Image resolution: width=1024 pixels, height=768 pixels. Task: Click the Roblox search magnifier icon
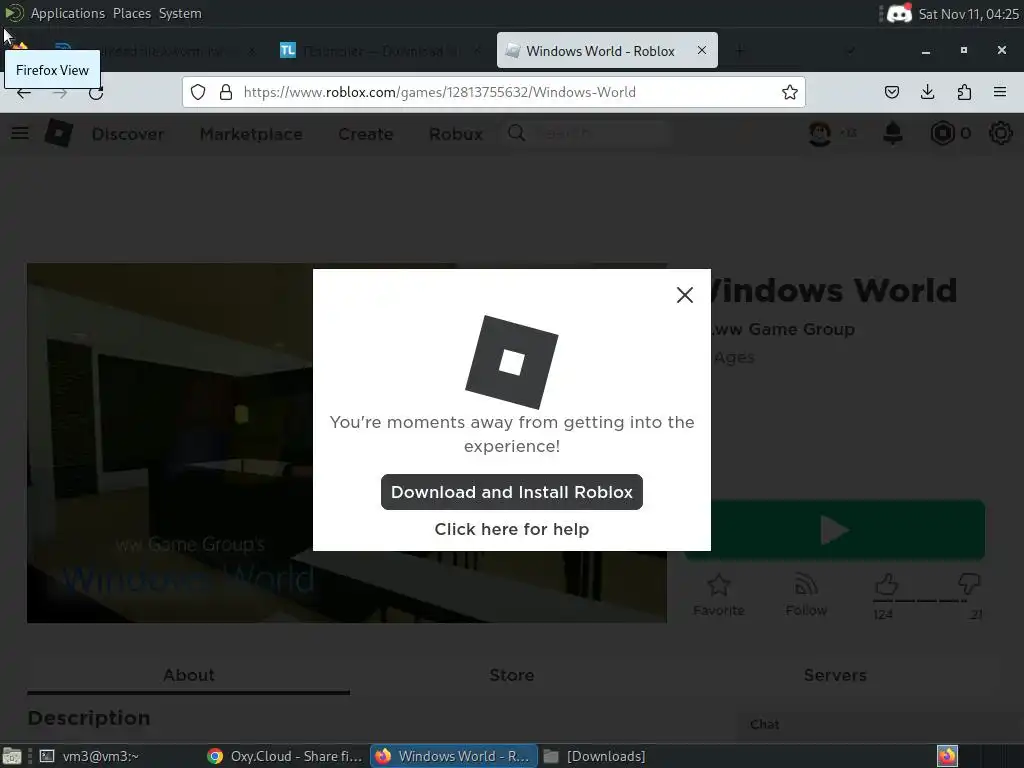(x=517, y=133)
